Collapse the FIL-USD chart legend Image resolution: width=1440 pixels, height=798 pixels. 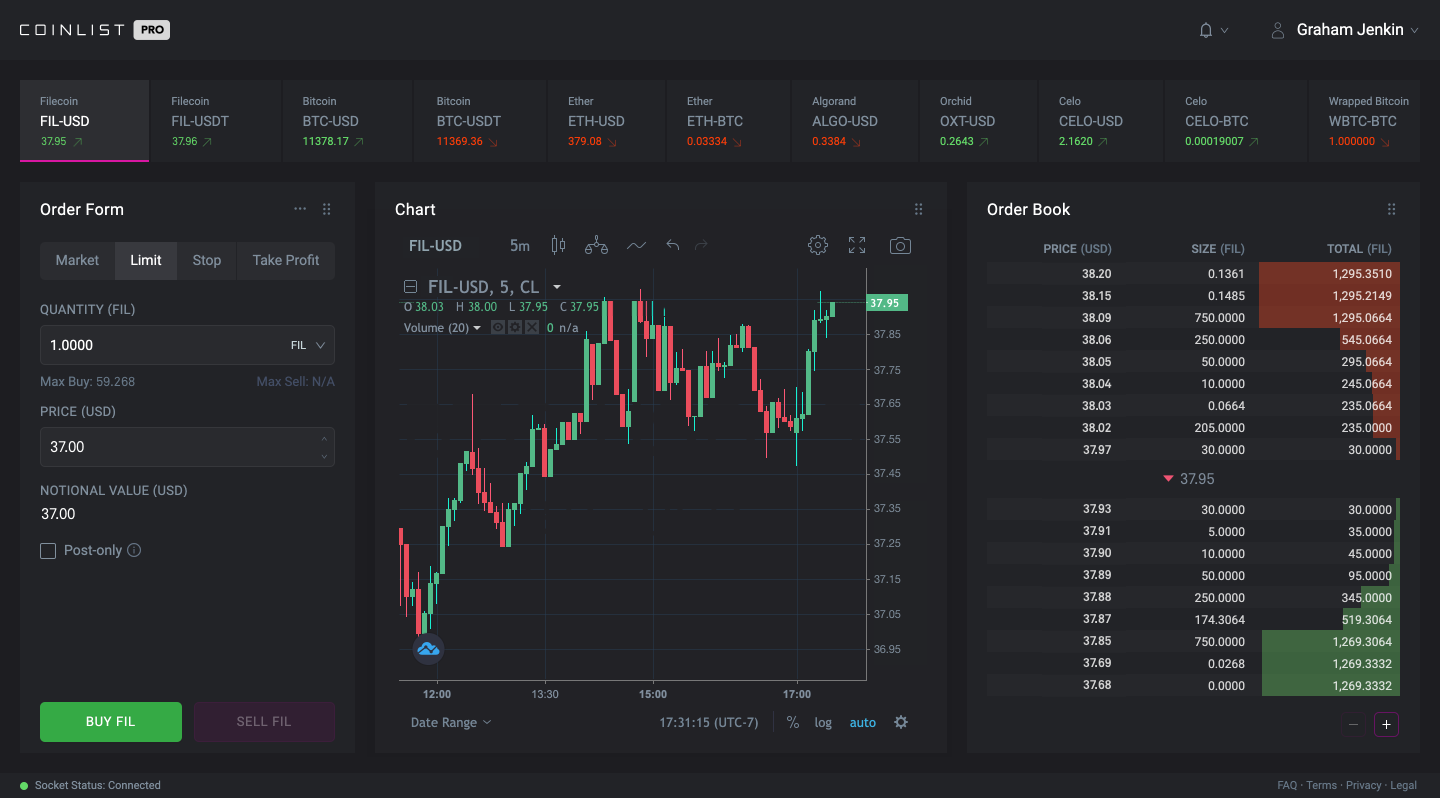pos(410,287)
